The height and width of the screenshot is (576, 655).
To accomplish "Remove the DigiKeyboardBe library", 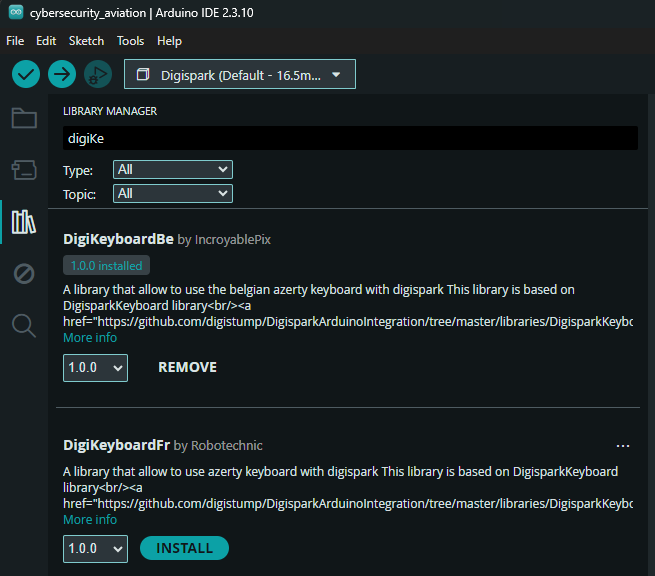I will 188,367.
